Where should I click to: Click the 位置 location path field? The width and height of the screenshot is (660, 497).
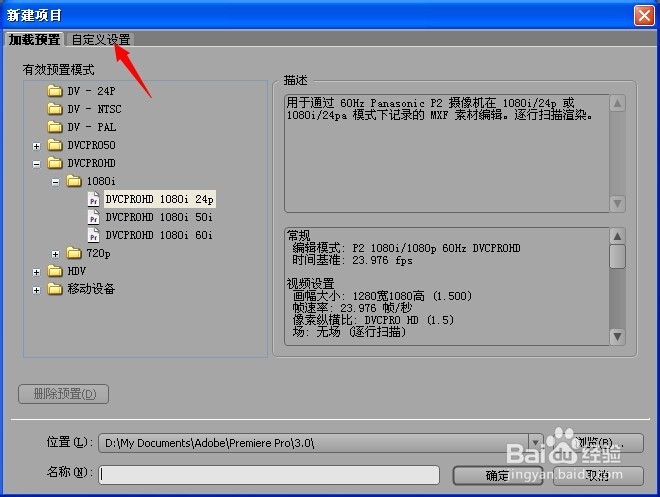coord(314,443)
